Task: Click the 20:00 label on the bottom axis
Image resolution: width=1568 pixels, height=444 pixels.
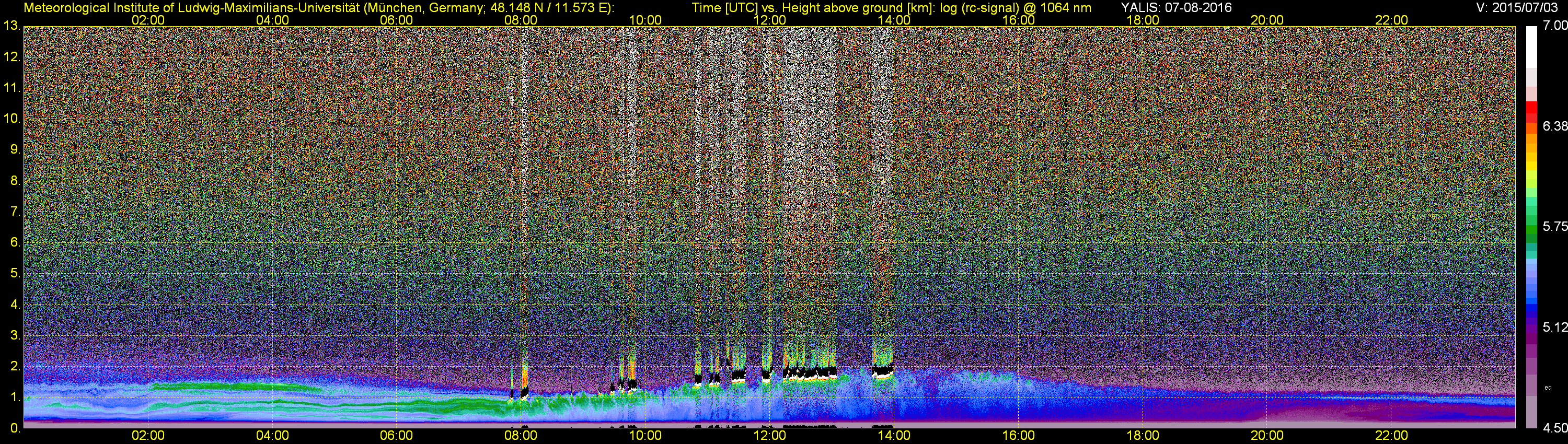Action: click(x=1267, y=436)
